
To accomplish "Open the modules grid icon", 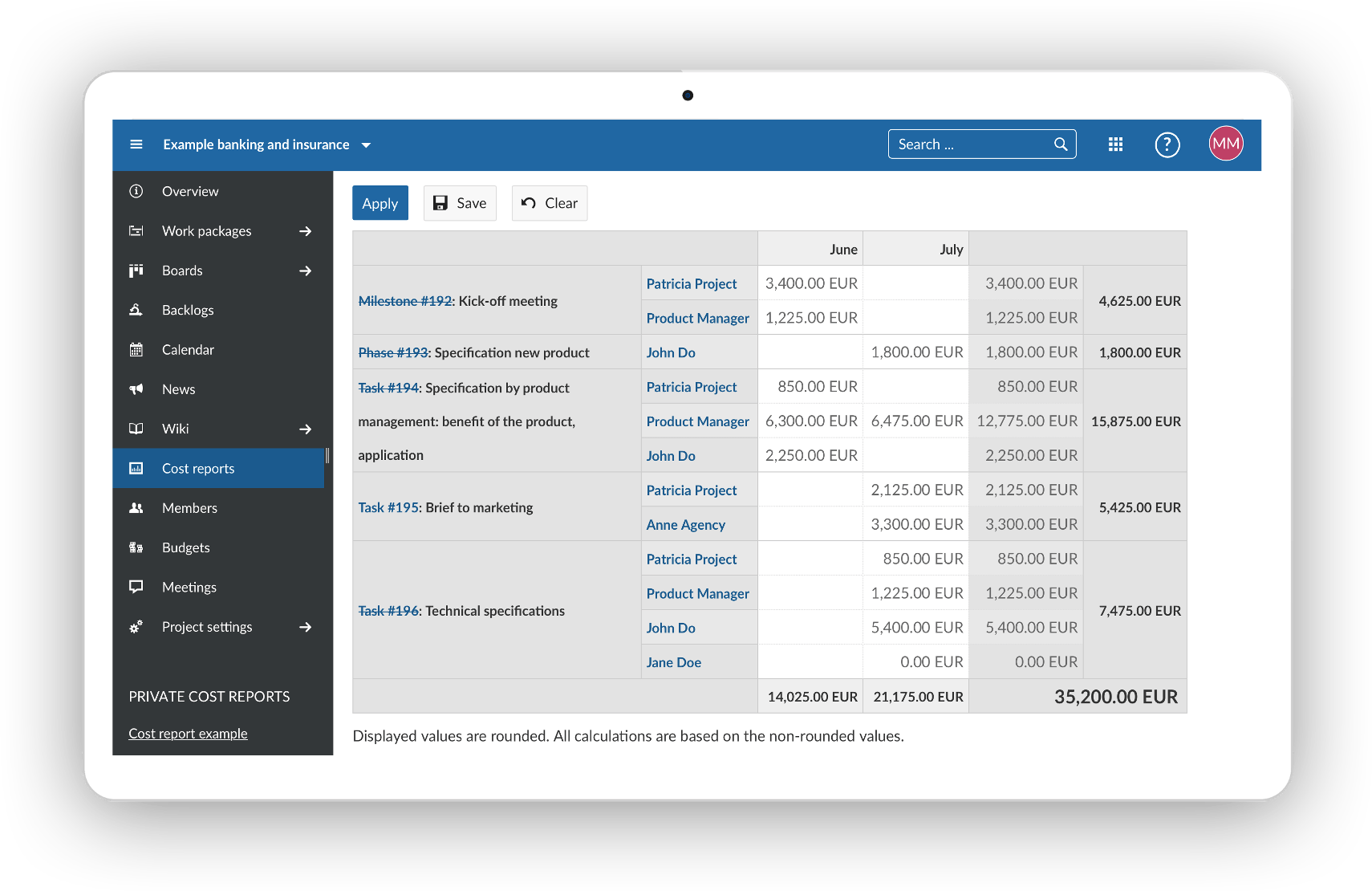I will pos(1115,144).
